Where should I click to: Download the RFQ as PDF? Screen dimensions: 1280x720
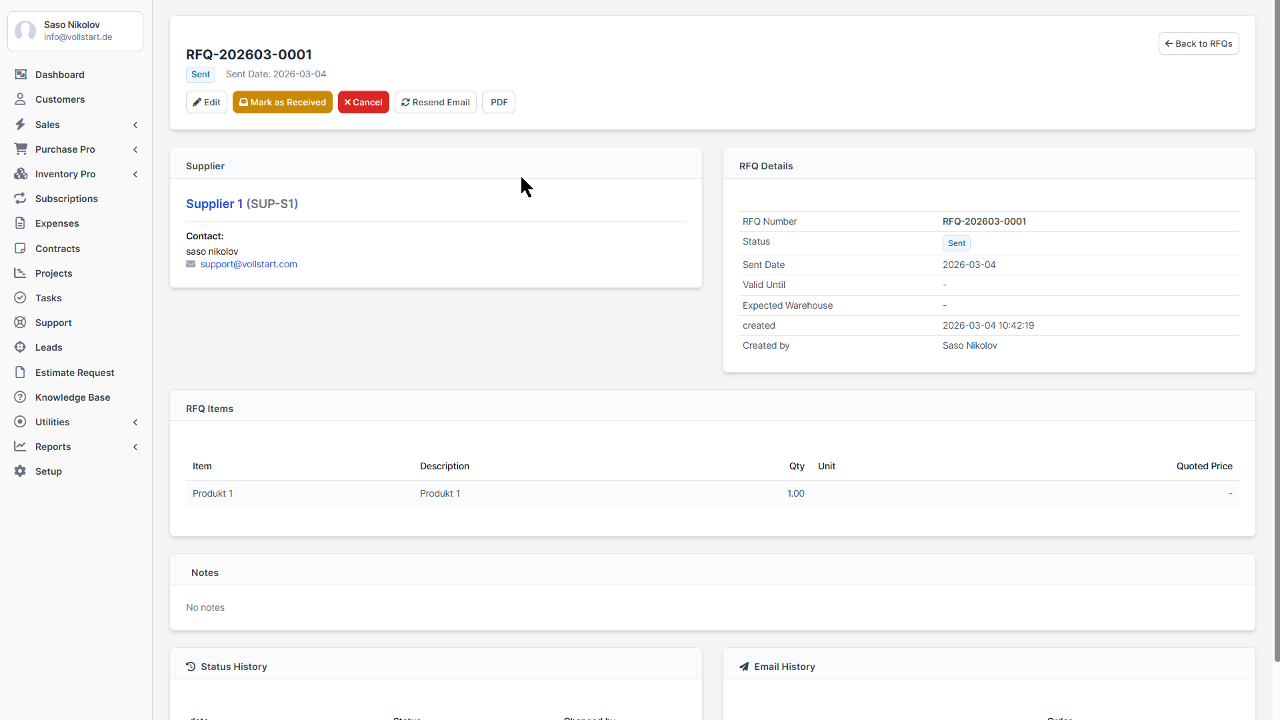pos(499,102)
